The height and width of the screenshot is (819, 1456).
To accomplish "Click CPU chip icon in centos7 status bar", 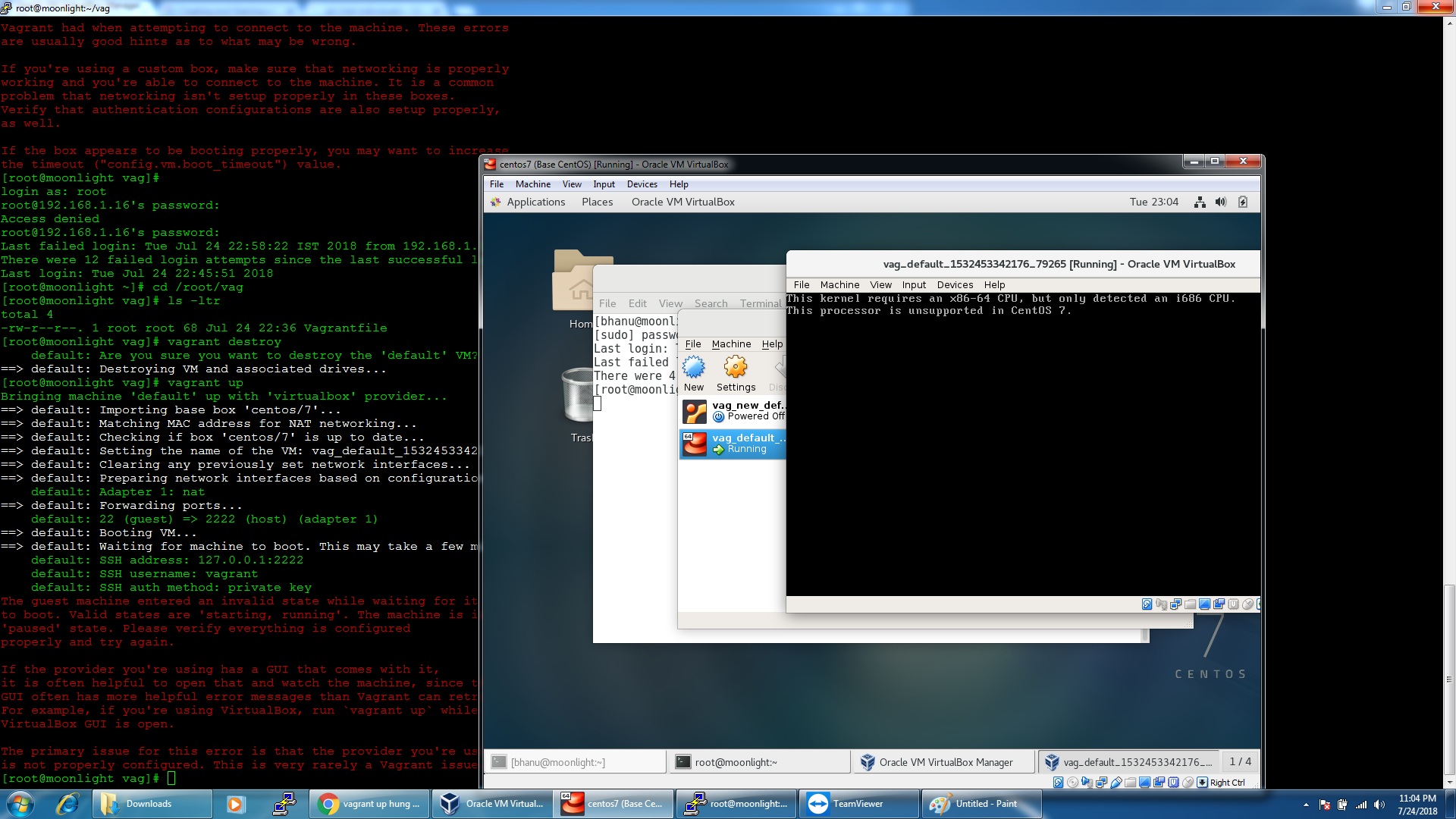I will click(1173, 783).
